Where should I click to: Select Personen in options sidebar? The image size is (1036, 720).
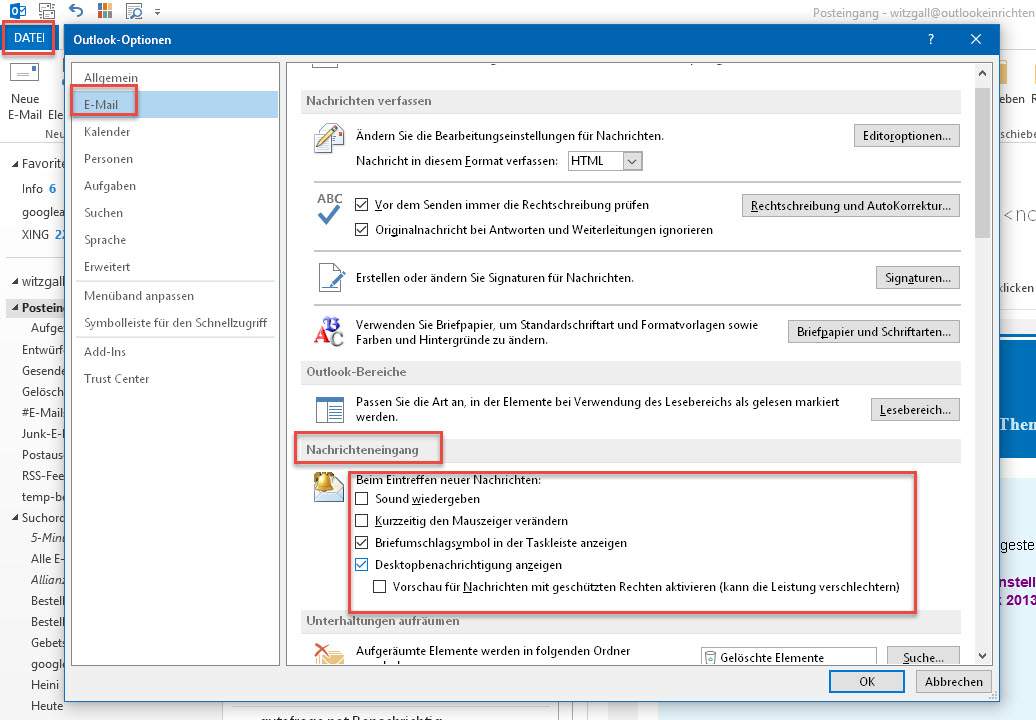174,159
